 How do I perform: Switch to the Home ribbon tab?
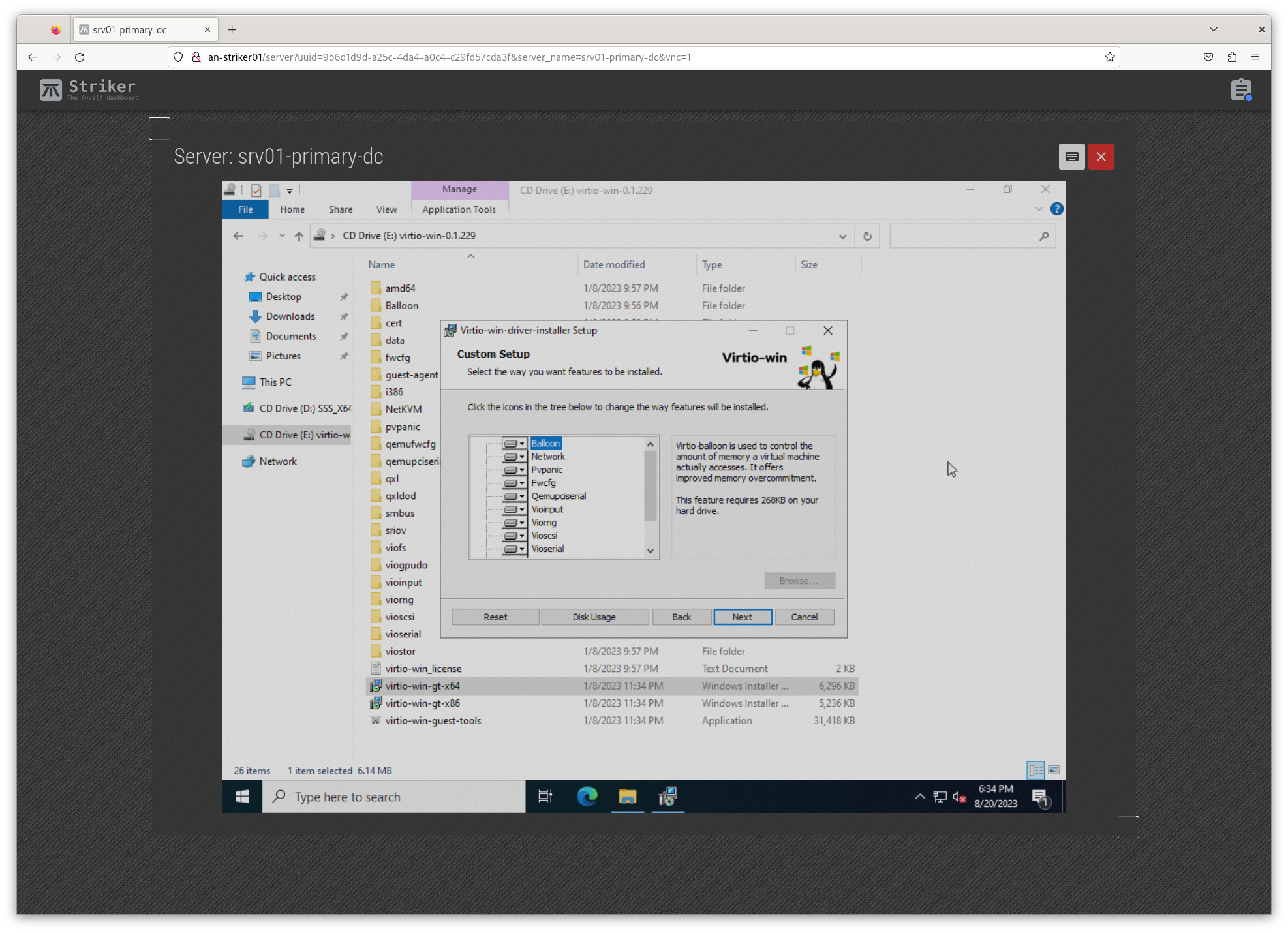[292, 209]
